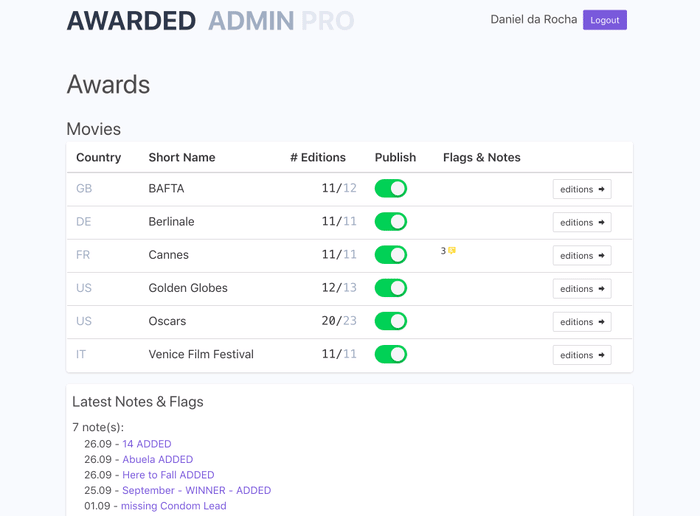Click the Flags & Notes column header

click(x=482, y=158)
